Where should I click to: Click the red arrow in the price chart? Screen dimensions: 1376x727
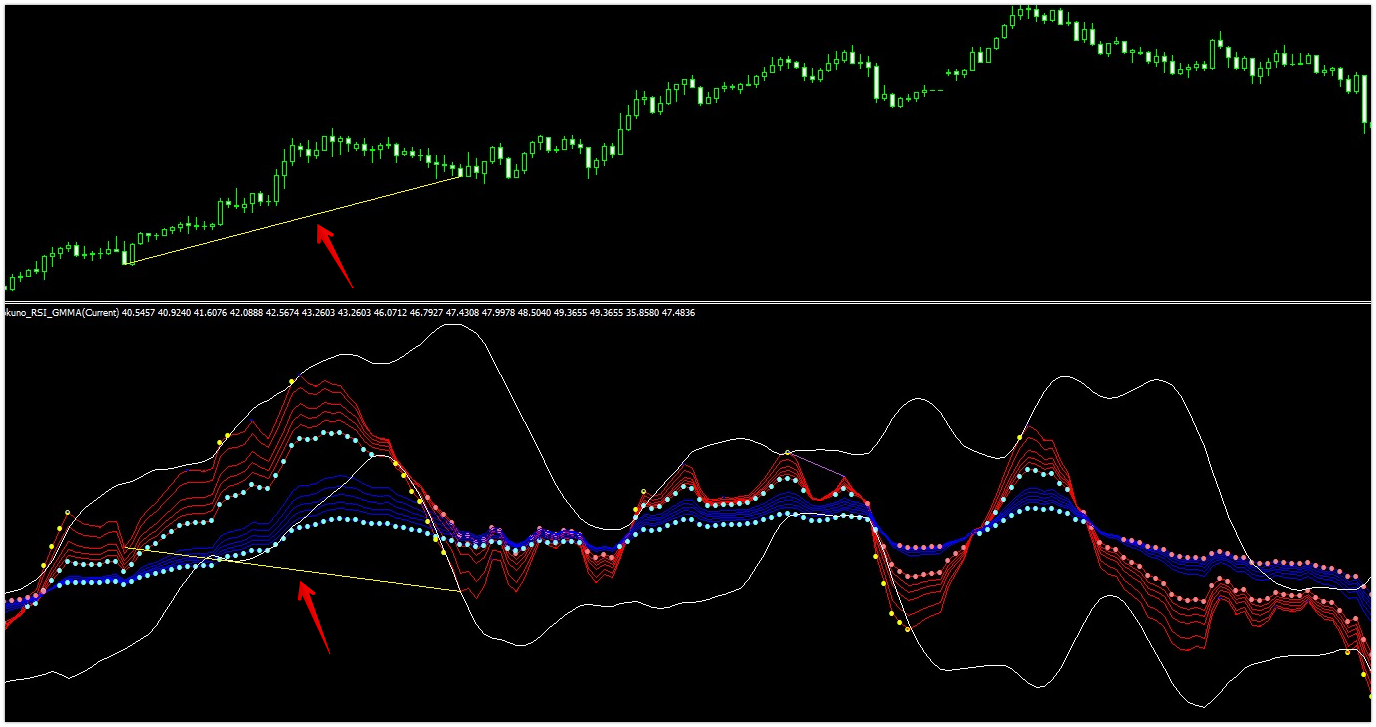[335, 254]
